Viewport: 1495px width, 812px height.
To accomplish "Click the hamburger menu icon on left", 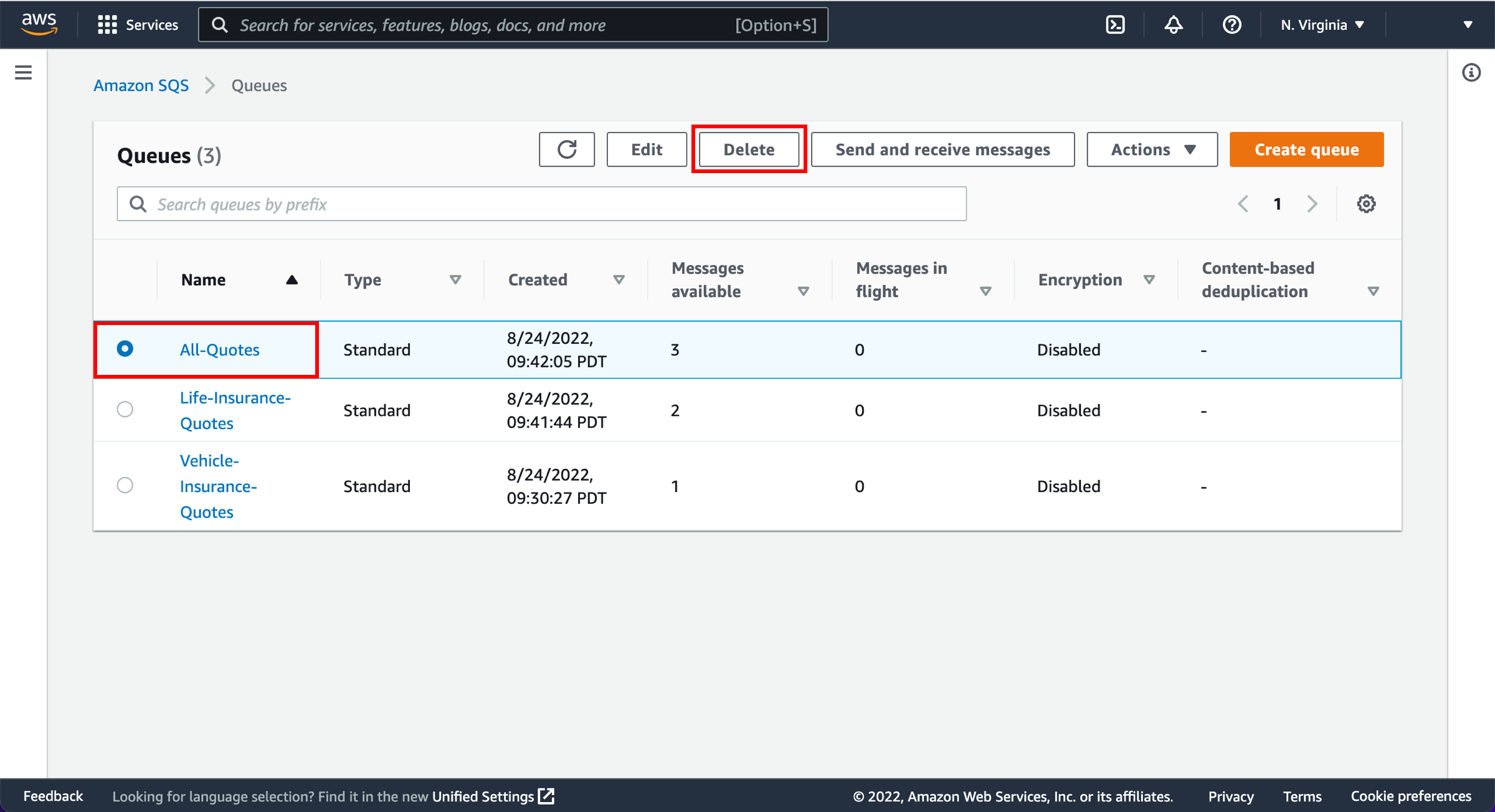I will pos(23,72).
